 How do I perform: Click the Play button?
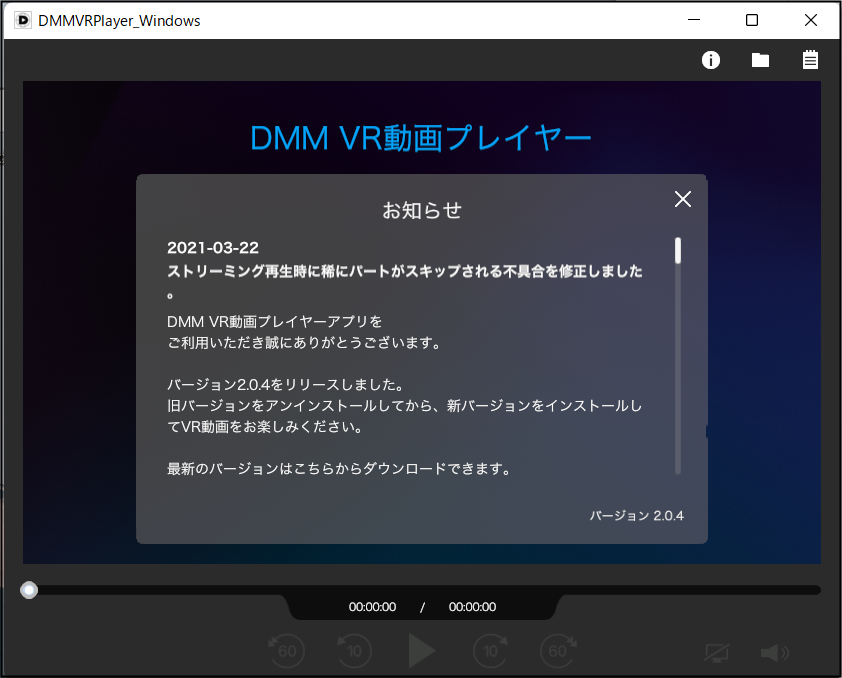pos(422,651)
